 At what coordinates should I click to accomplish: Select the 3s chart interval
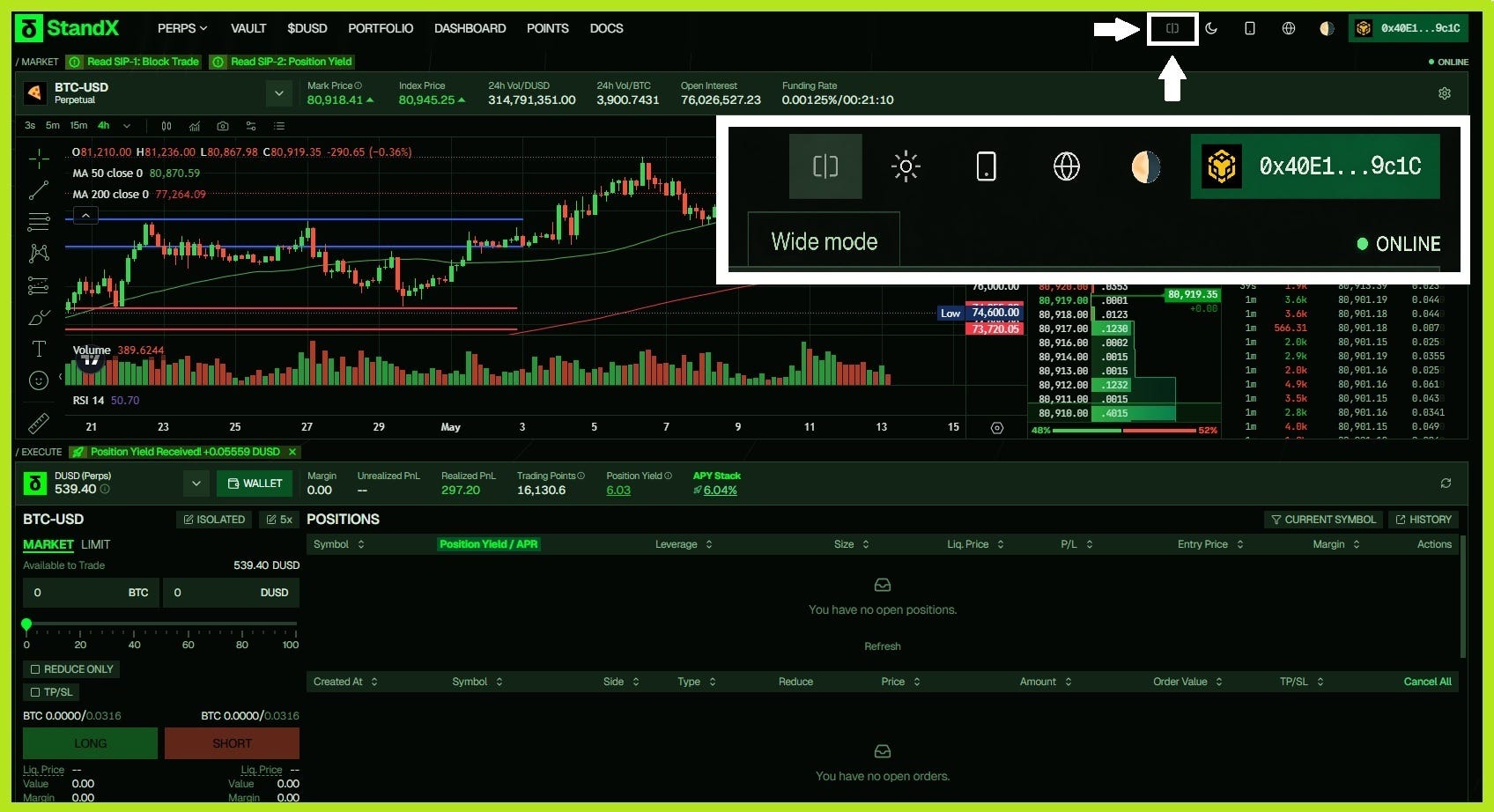30,126
